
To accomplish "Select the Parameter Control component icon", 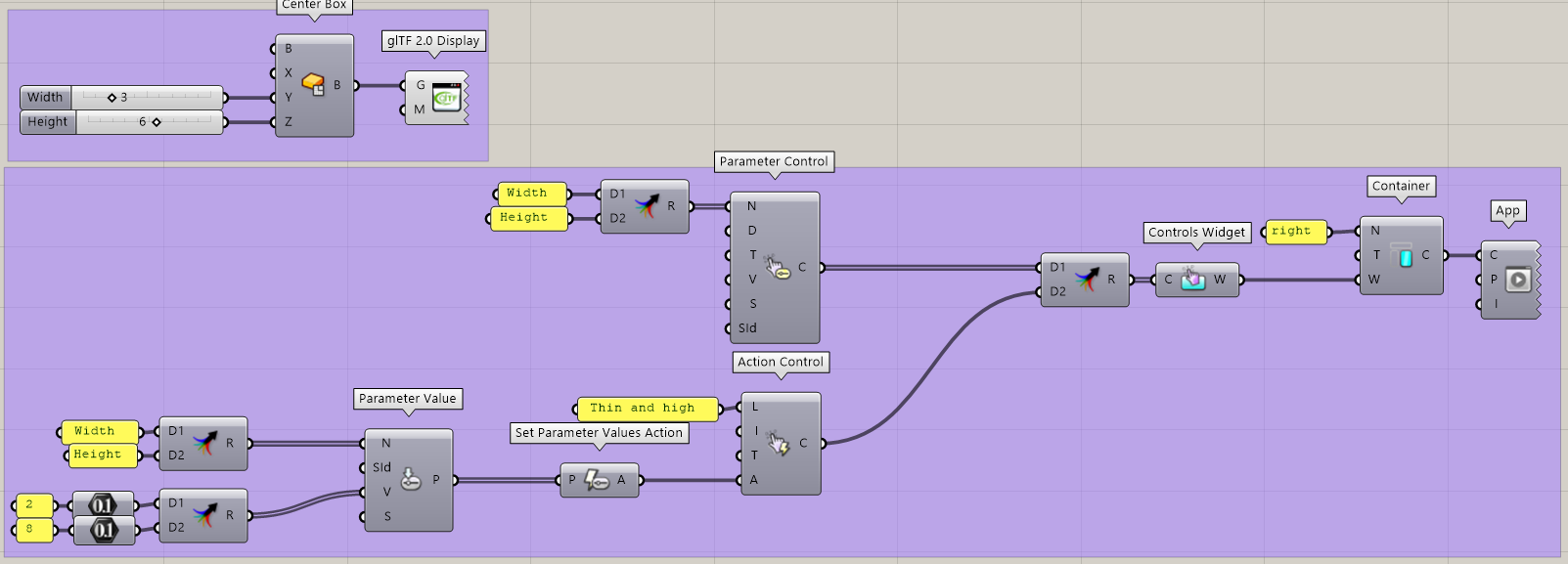I will pos(778,267).
